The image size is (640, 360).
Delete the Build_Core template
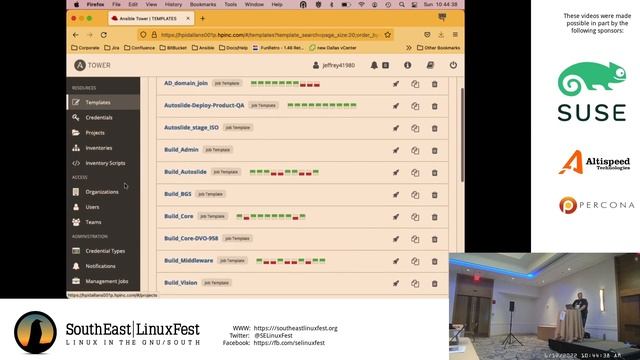point(435,217)
